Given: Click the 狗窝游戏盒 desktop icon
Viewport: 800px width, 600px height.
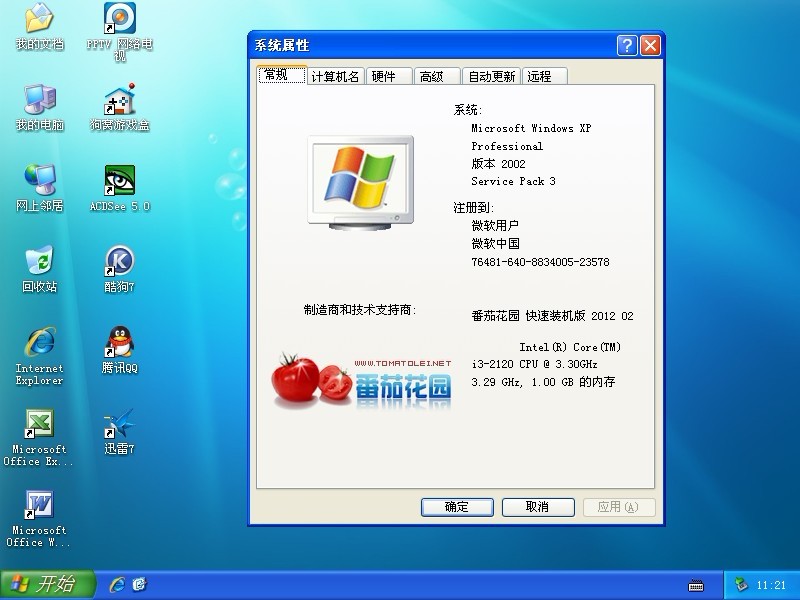Looking at the screenshot, I should (x=120, y=101).
